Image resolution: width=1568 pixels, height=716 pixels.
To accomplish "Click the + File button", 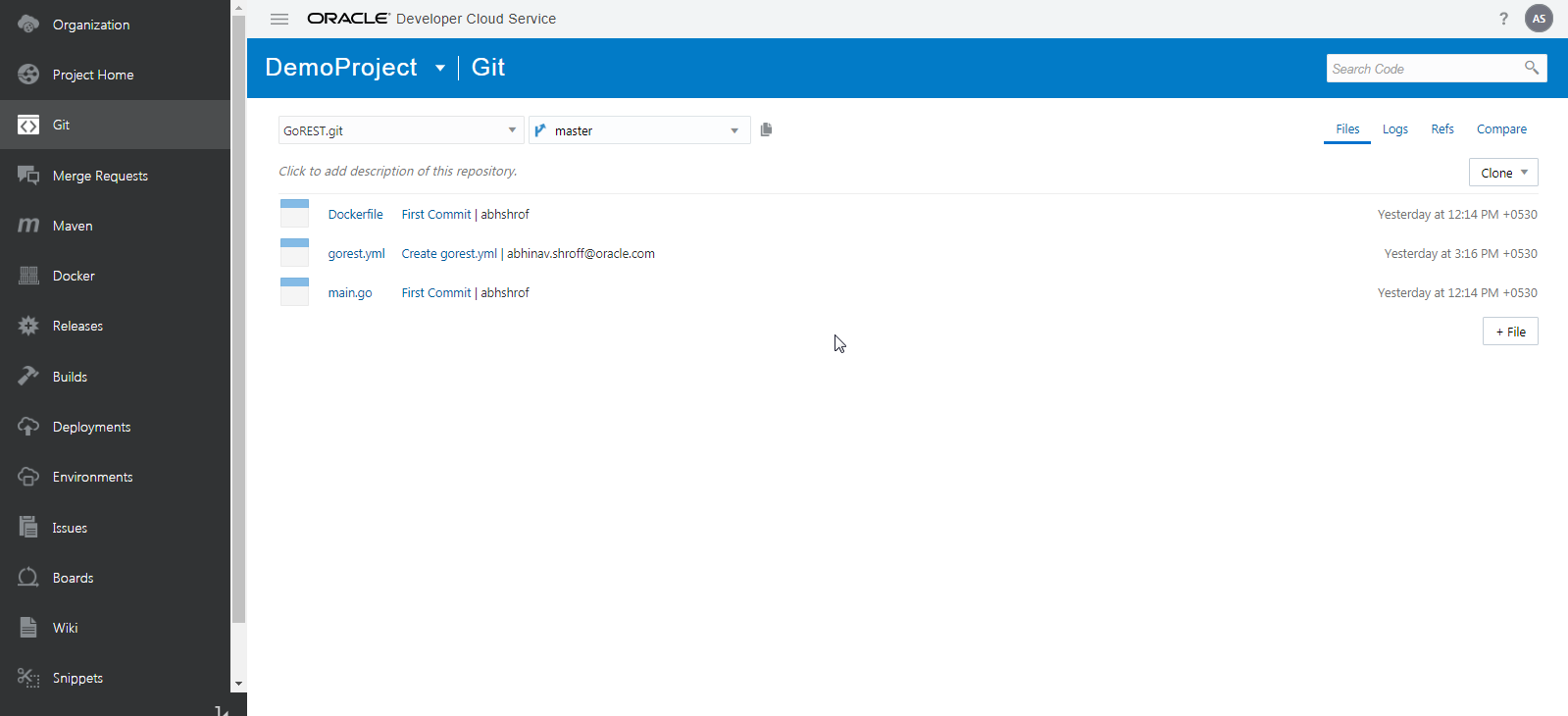I will point(1510,332).
